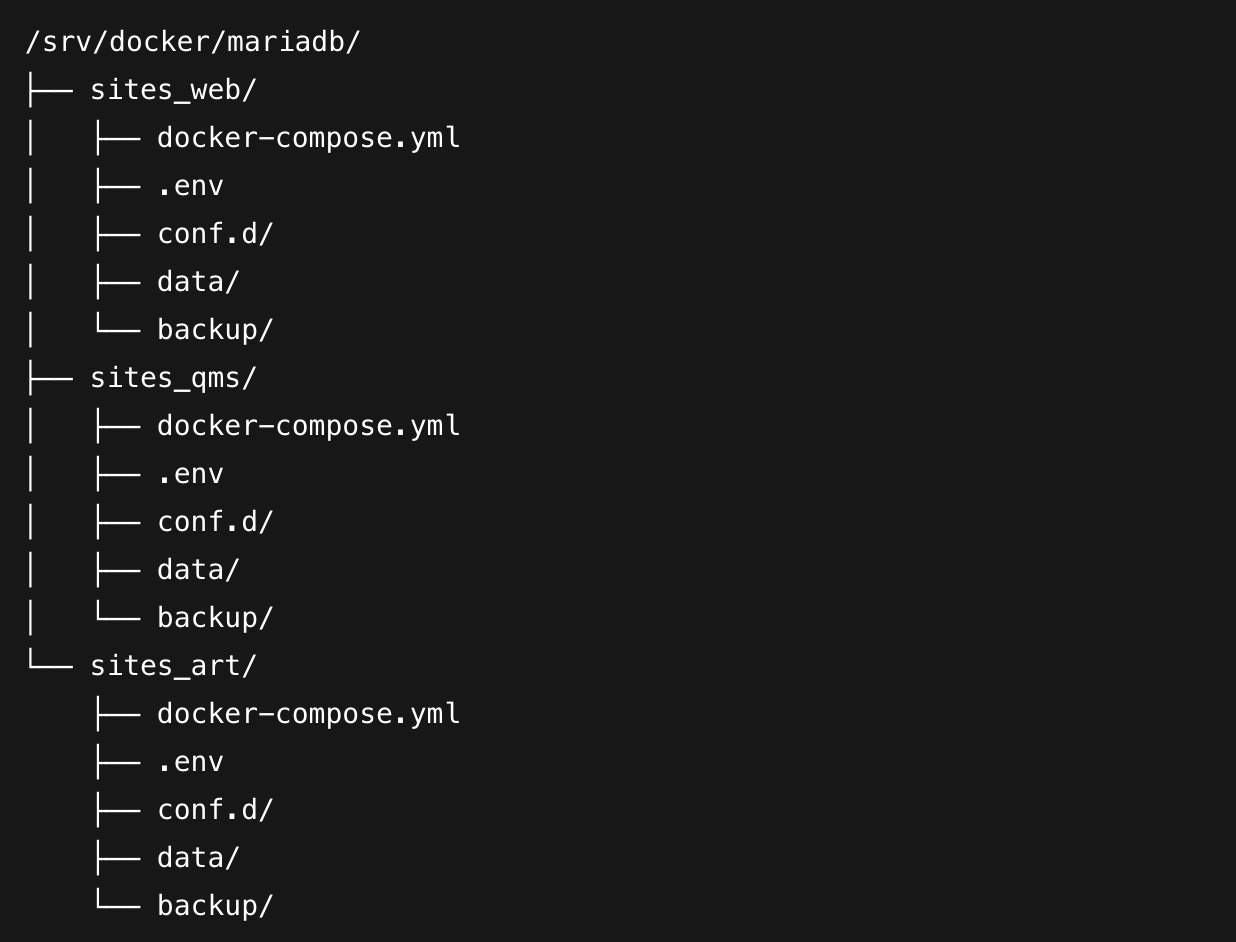Click conf.d/ inside sites_art
Image resolution: width=1236 pixels, height=942 pixels.
pyautogui.click(x=215, y=810)
